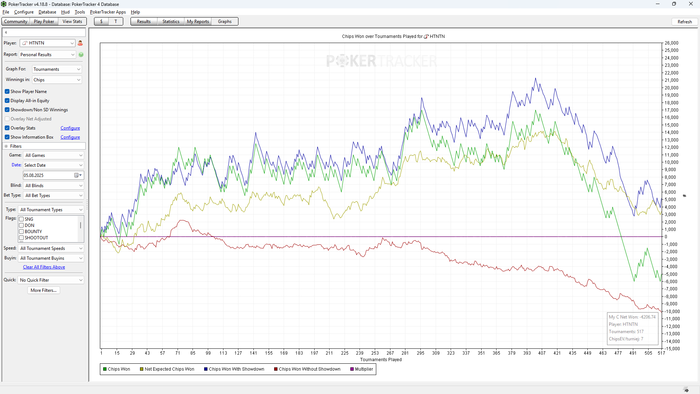700x394 pixels.
Task: Open the PokerTracker Apps menu
Action: [108, 12]
